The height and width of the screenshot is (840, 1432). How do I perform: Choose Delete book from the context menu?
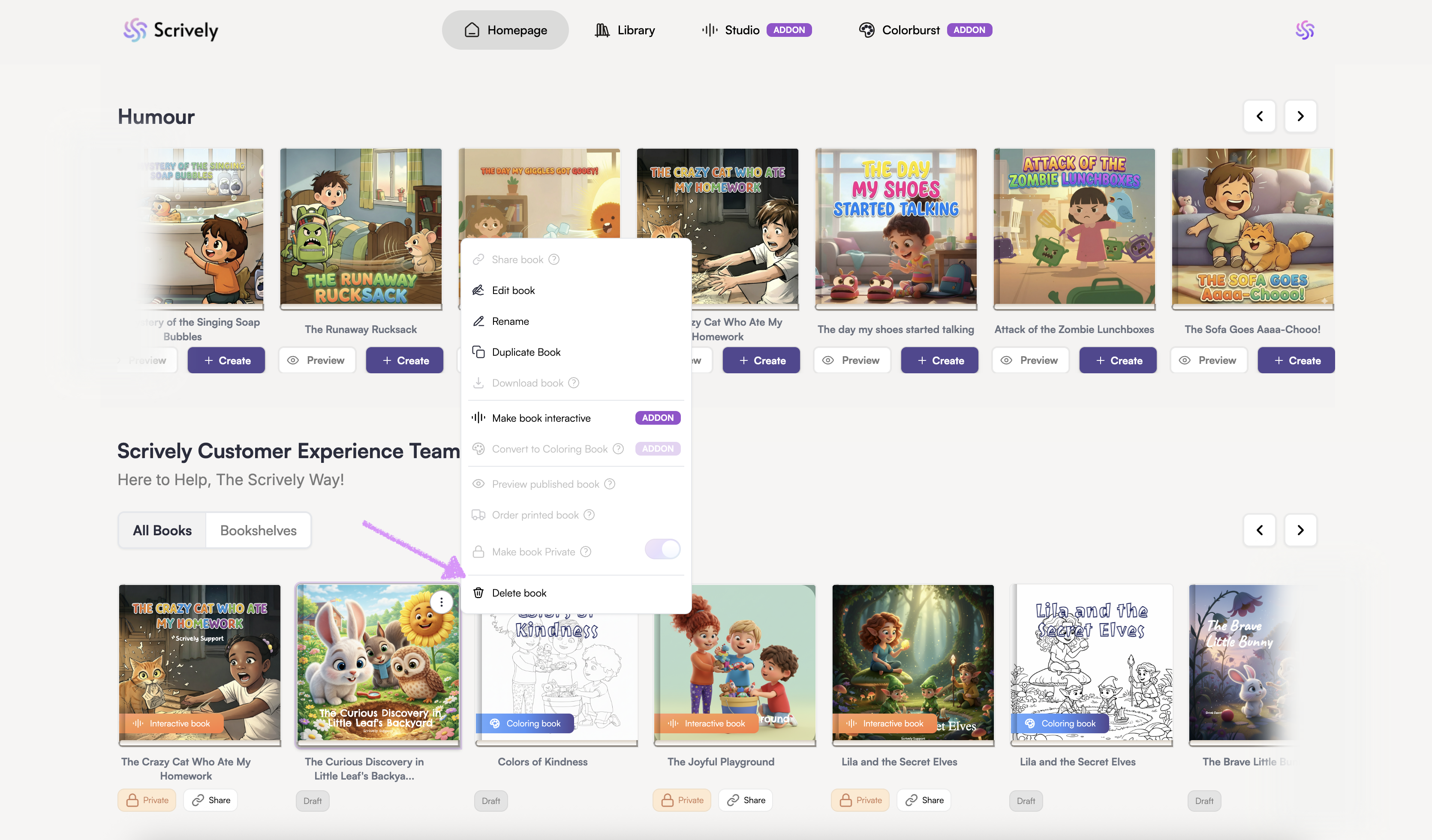tap(519, 593)
